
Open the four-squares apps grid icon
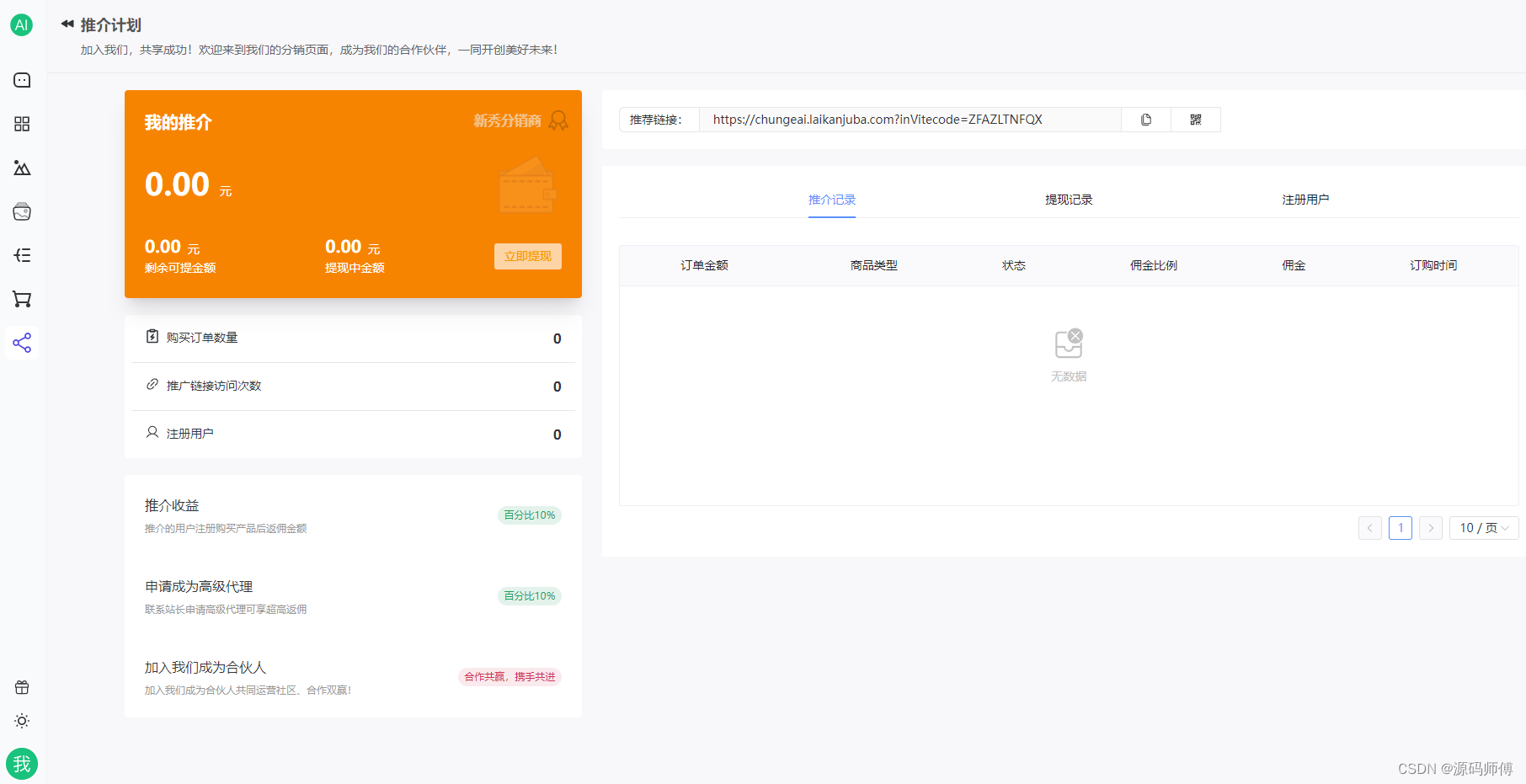coord(22,124)
